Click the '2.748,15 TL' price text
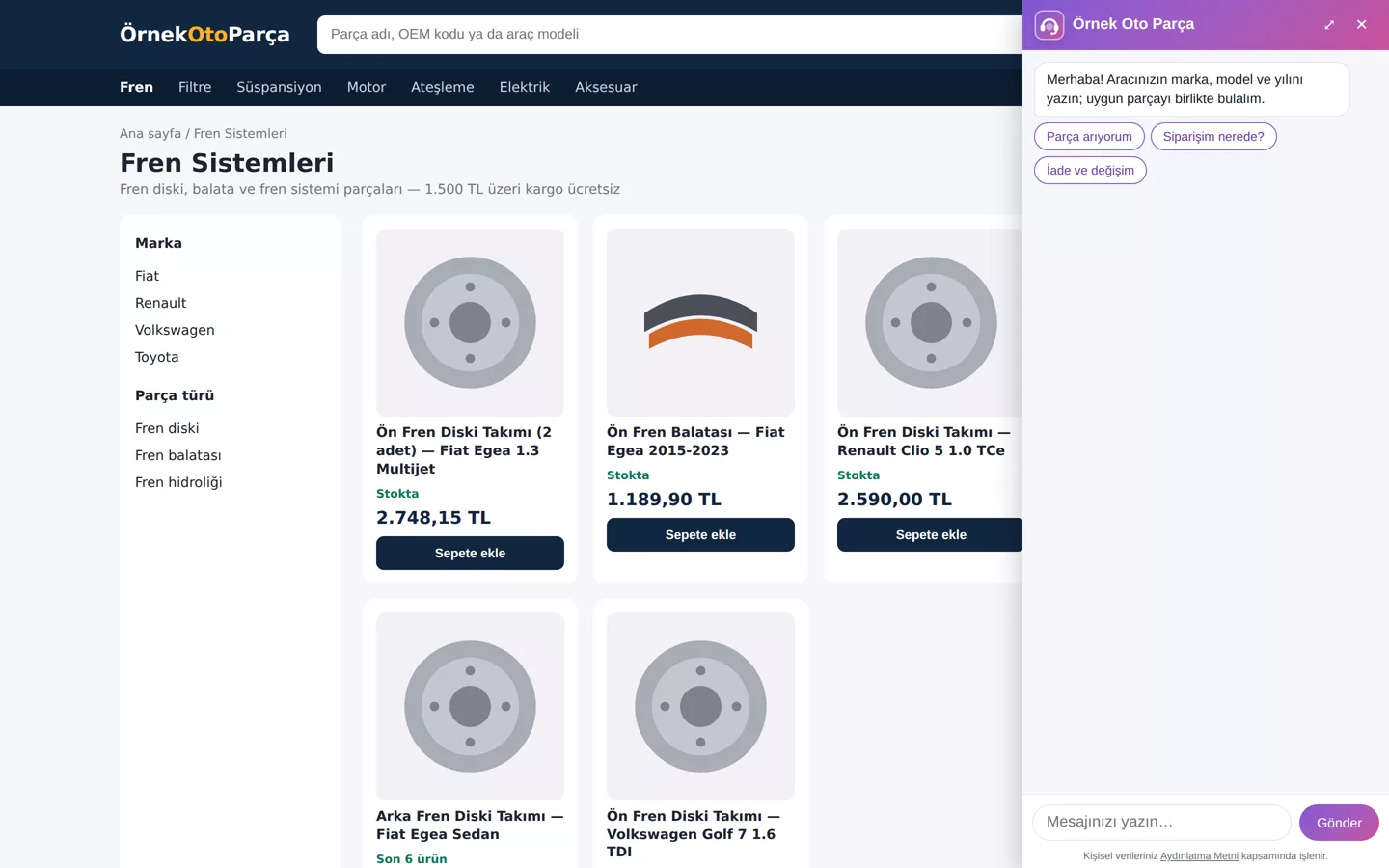This screenshot has height=868, width=1389. (433, 518)
